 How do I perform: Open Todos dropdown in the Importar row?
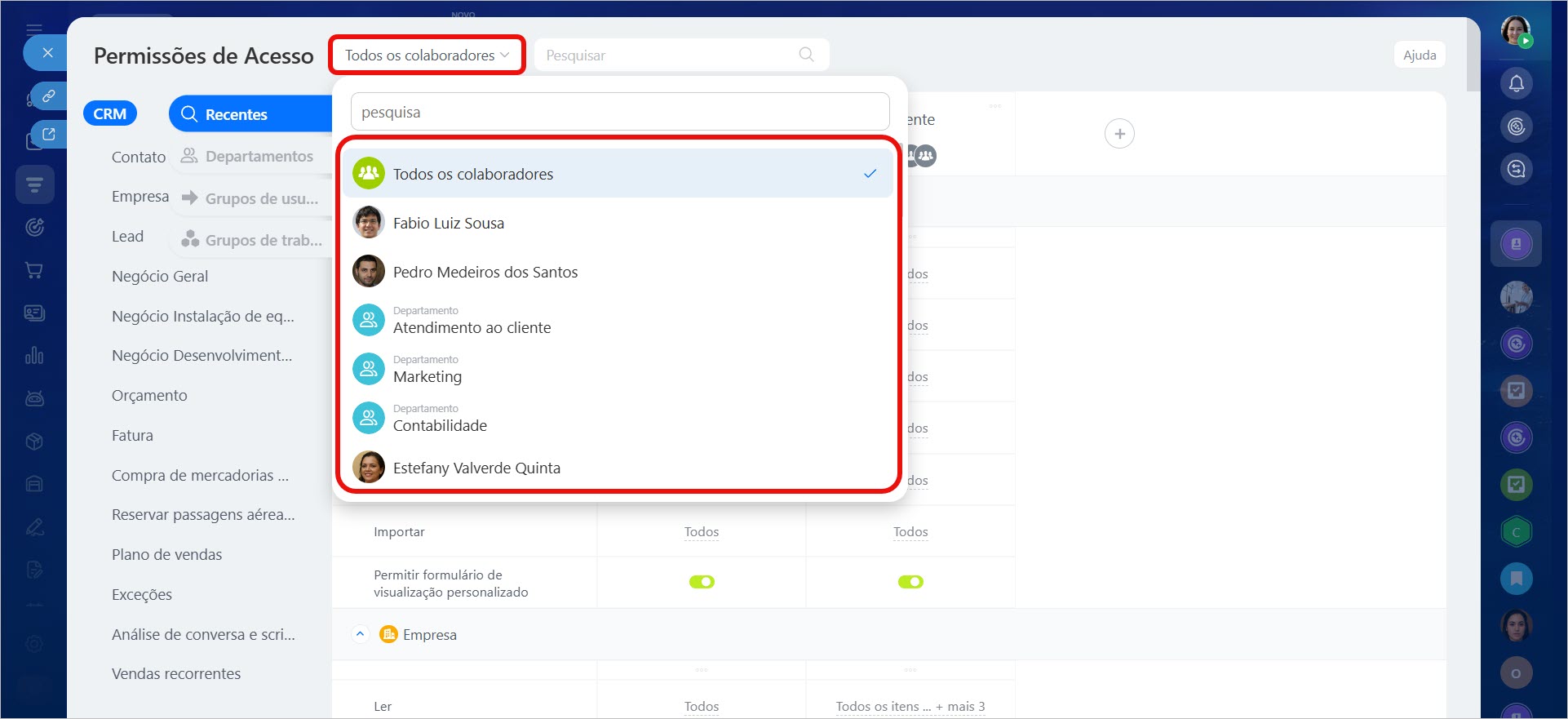tap(702, 532)
